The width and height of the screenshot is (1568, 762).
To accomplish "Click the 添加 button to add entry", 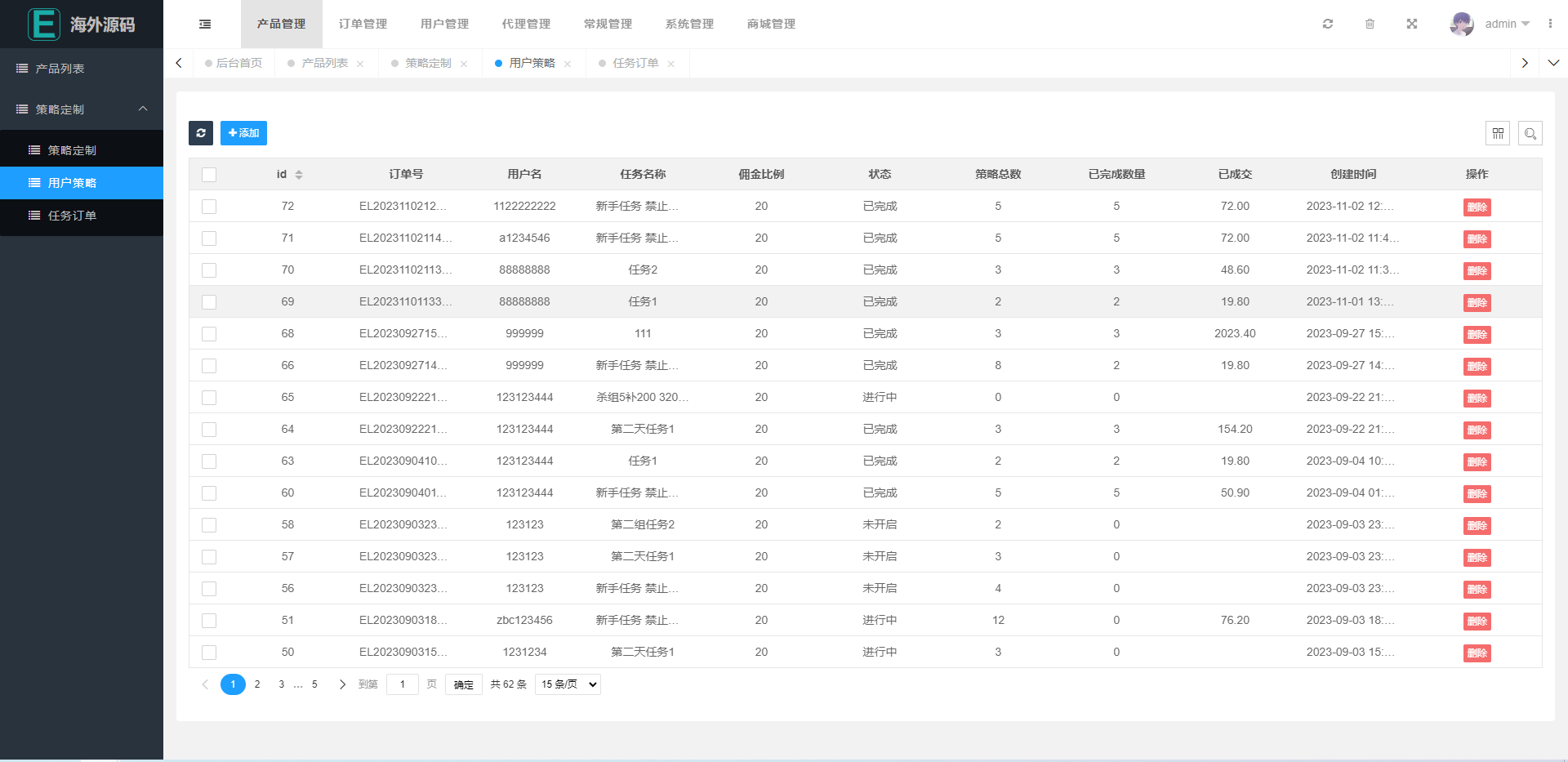I will (243, 132).
